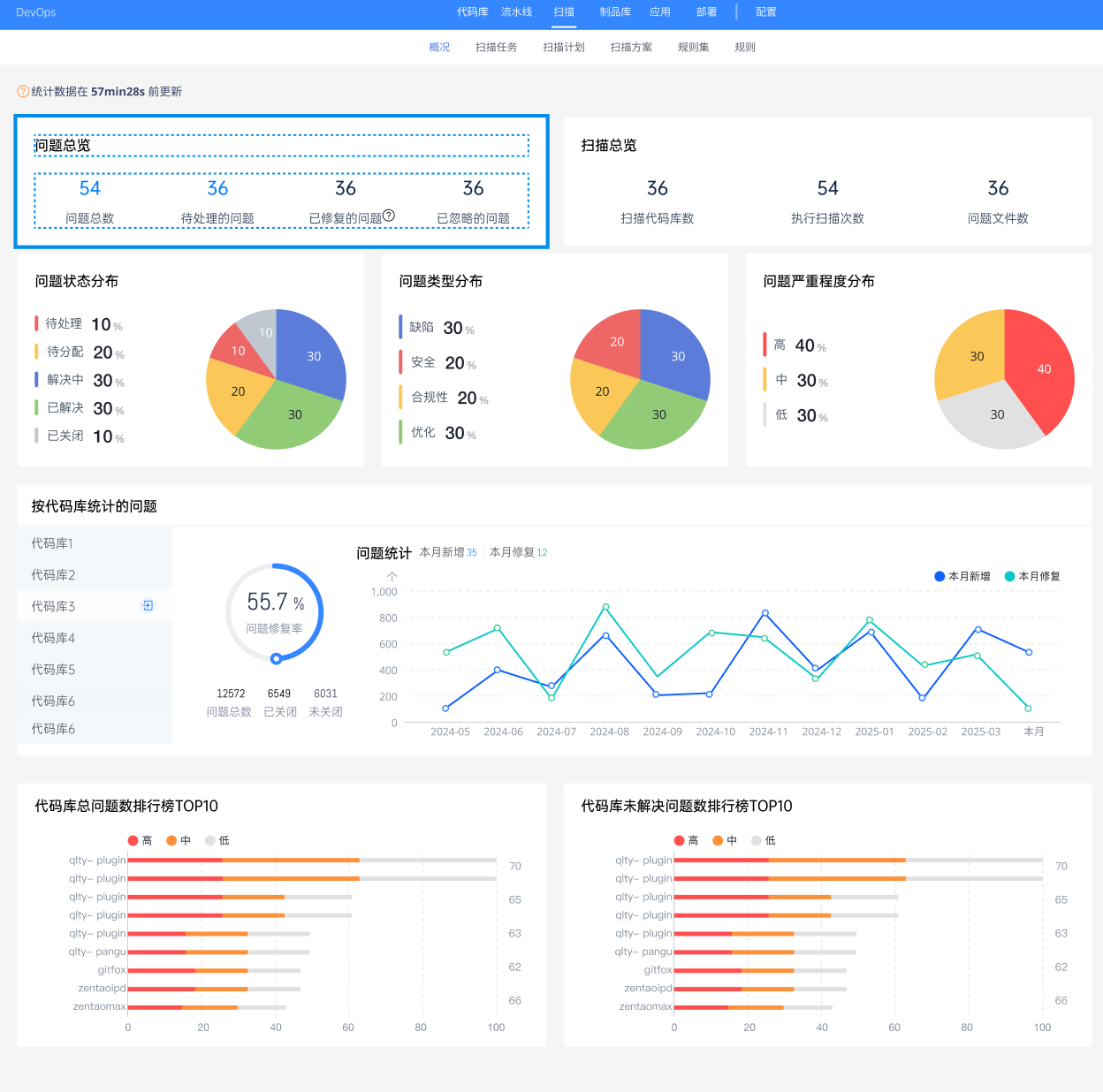1103x1092 pixels.
Task: Open 流水线 in top navigation
Action: click(516, 12)
